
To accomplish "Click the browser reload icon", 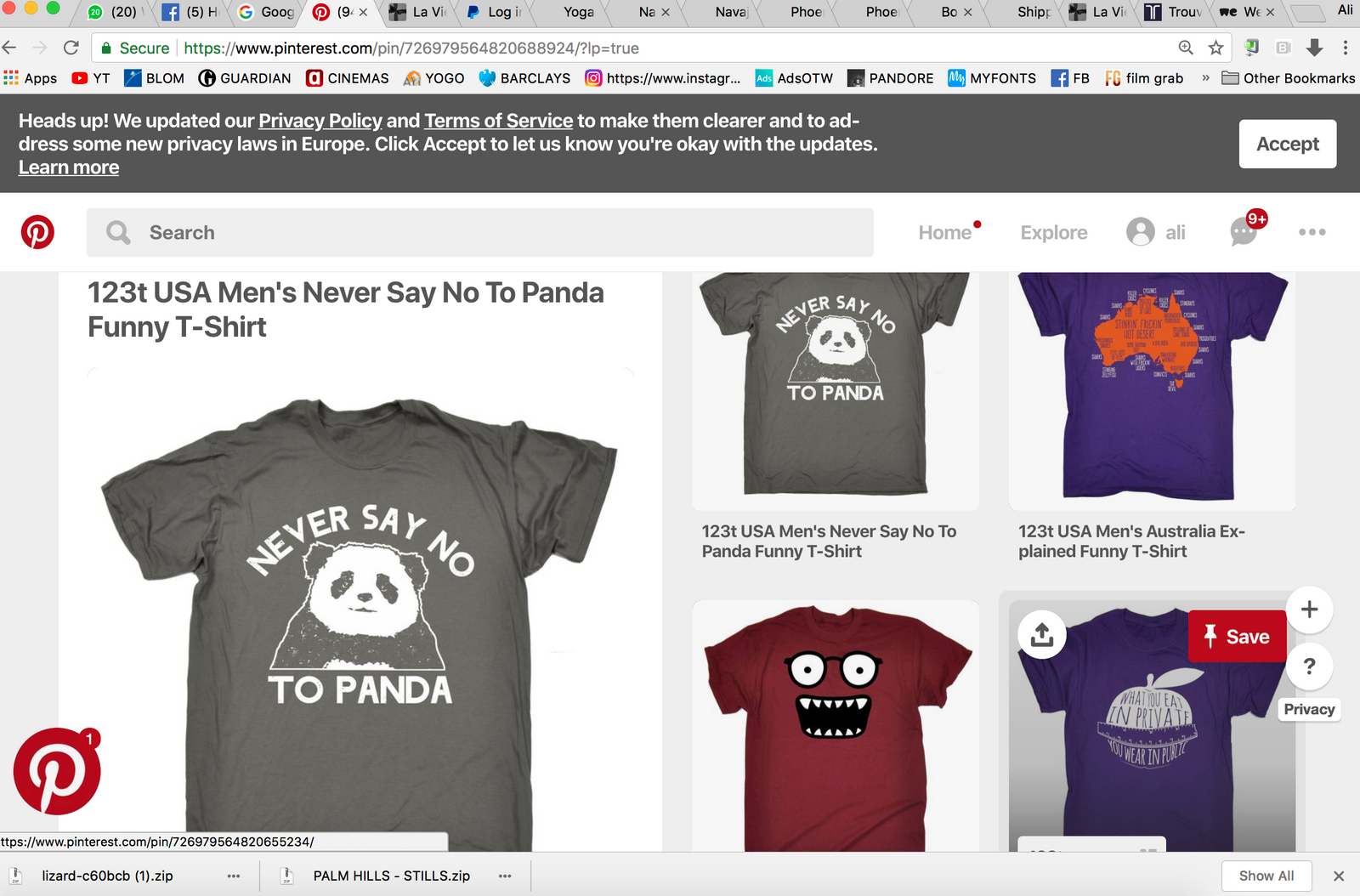I will [x=71, y=48].
